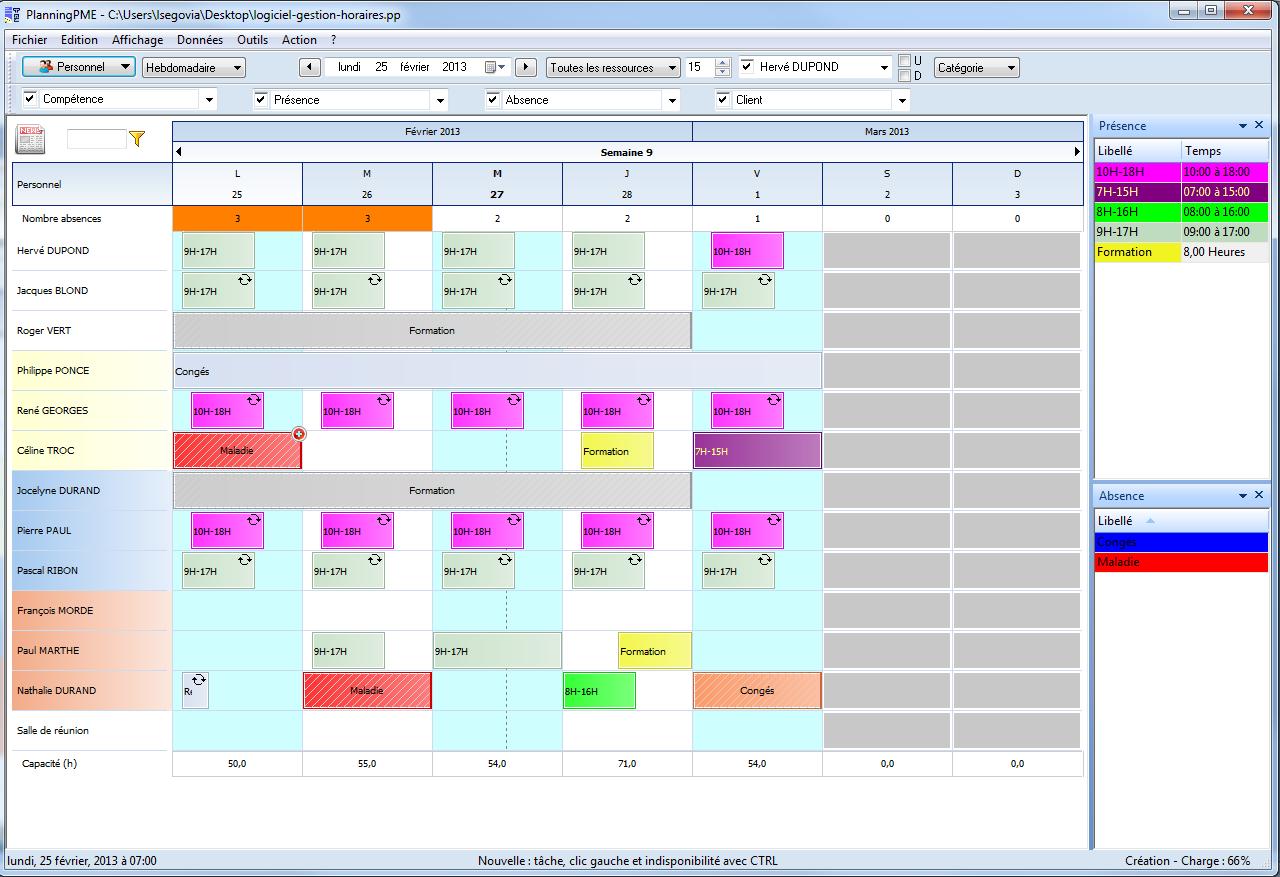
Task: Open the Affichage menu
Action: pos(137,40)
